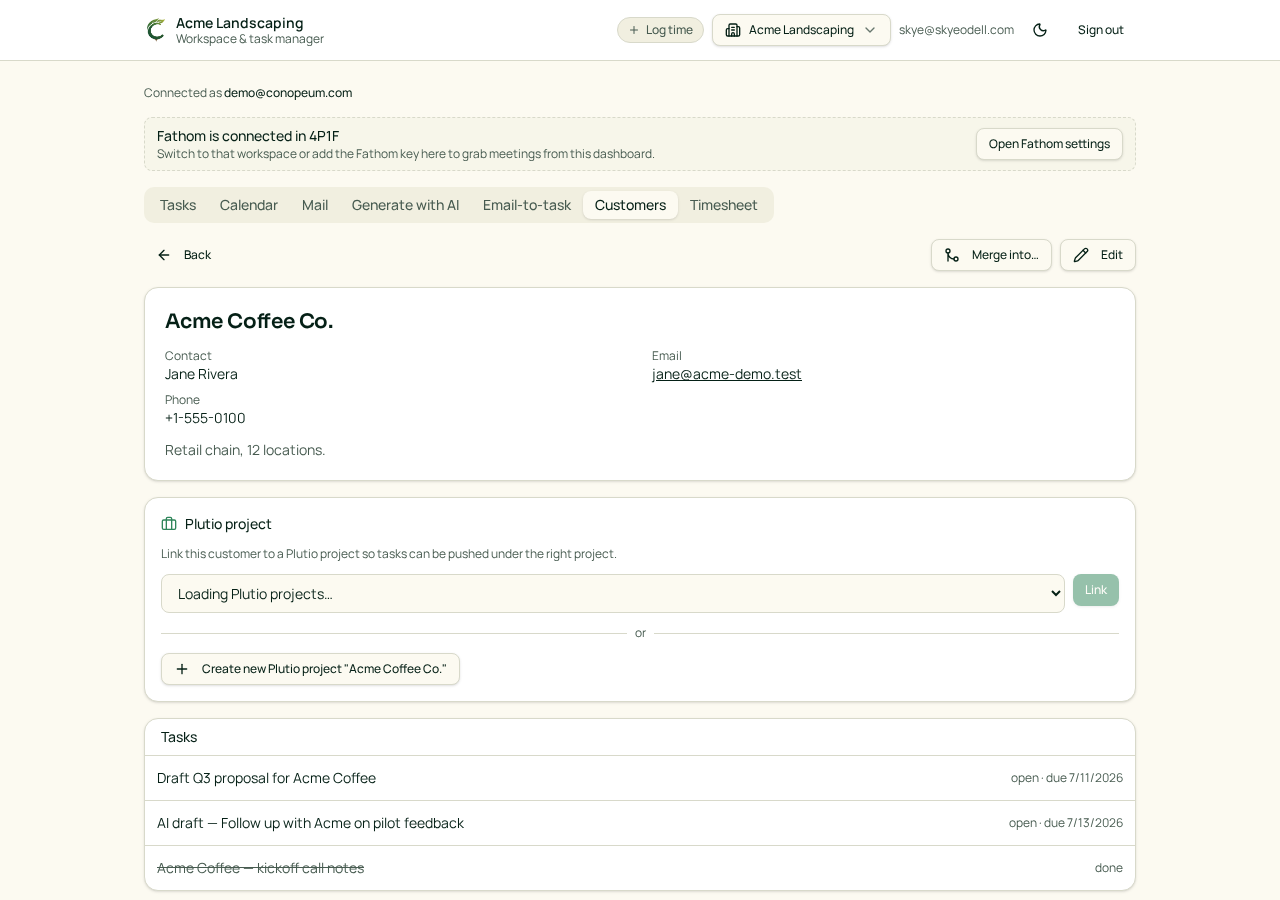
Task: Switch to the Calendar tab
Action: click(249, 205)
